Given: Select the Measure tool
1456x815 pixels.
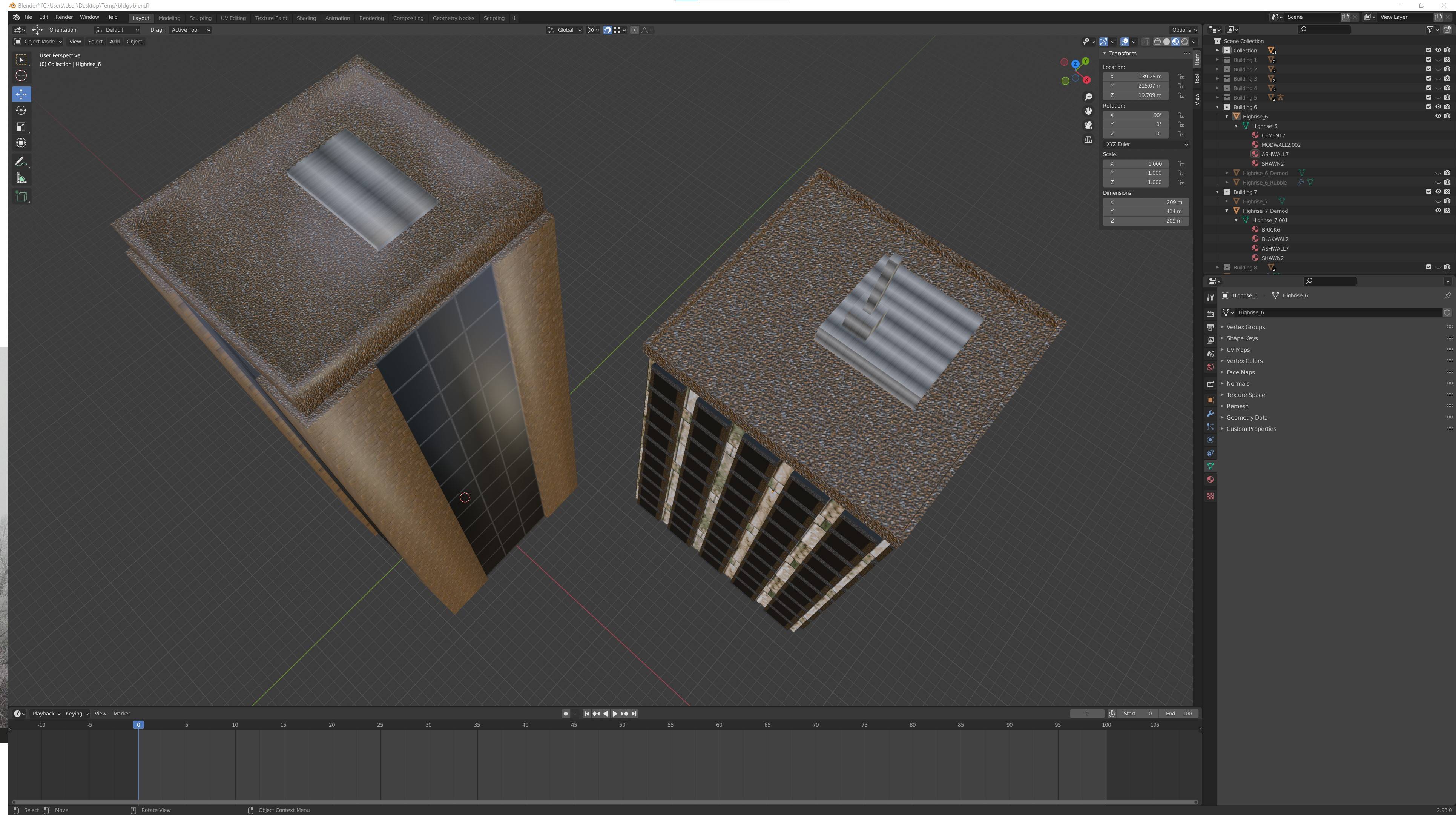Looking at the screenshot, I should coord(21,178).
